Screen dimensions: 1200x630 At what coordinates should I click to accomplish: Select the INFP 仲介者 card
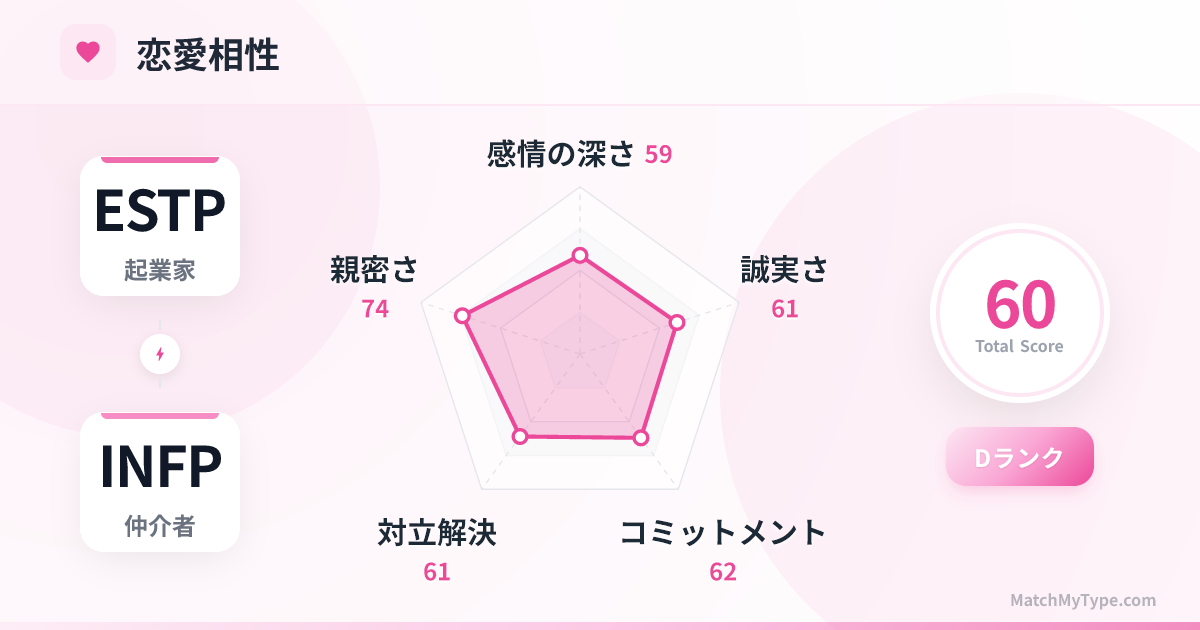160,483
